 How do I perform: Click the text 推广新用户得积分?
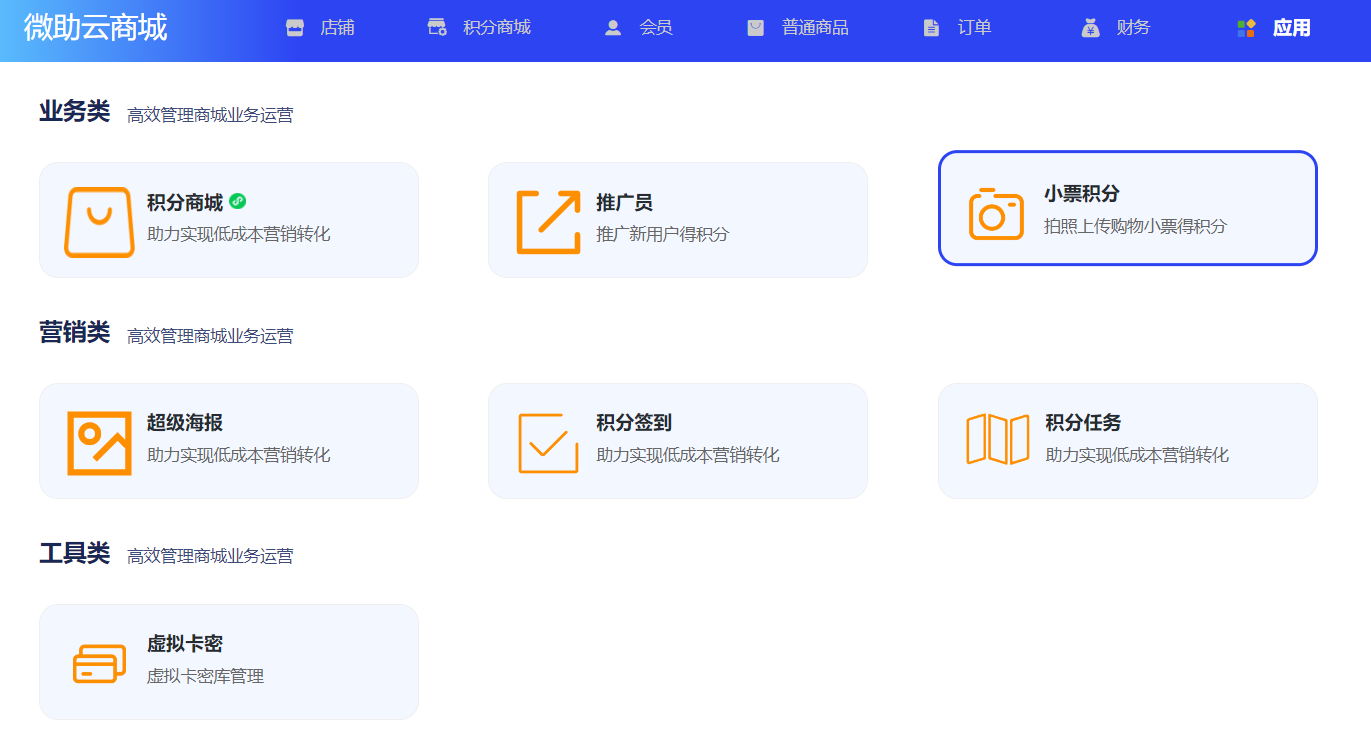(x=663, y=234)
